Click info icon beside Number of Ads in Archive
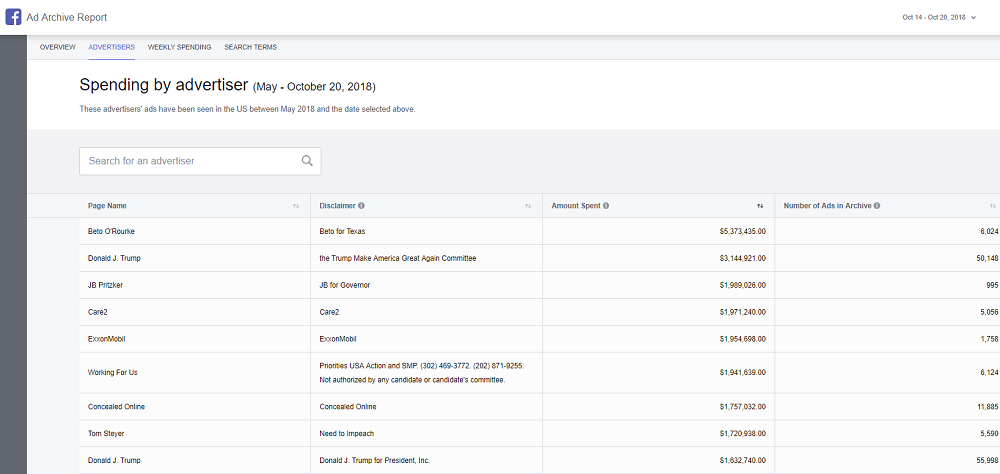The image size is (1000, 474). (877, 206)
